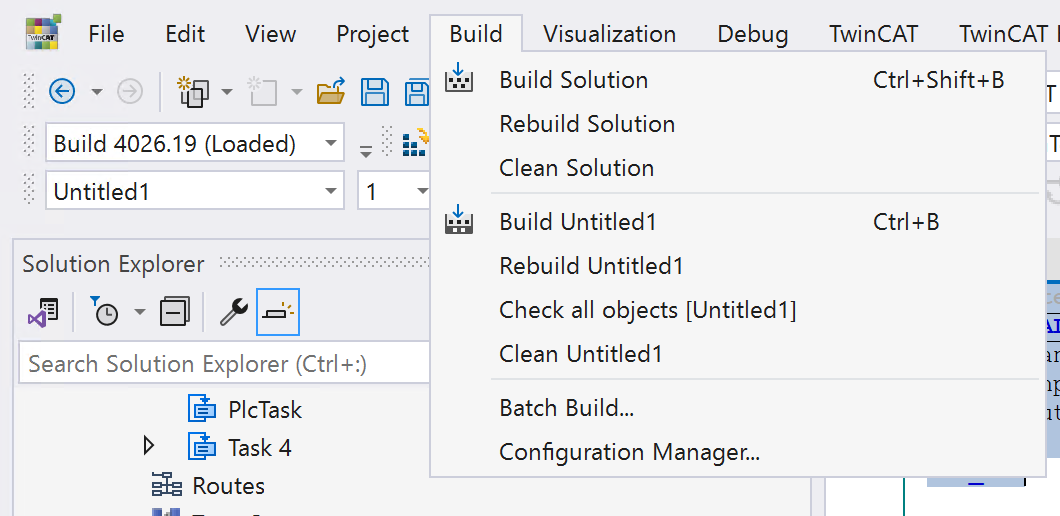Open the Navigate Backward history dropdown arrow
1060x516 pixels.
(x=97, y=92)
